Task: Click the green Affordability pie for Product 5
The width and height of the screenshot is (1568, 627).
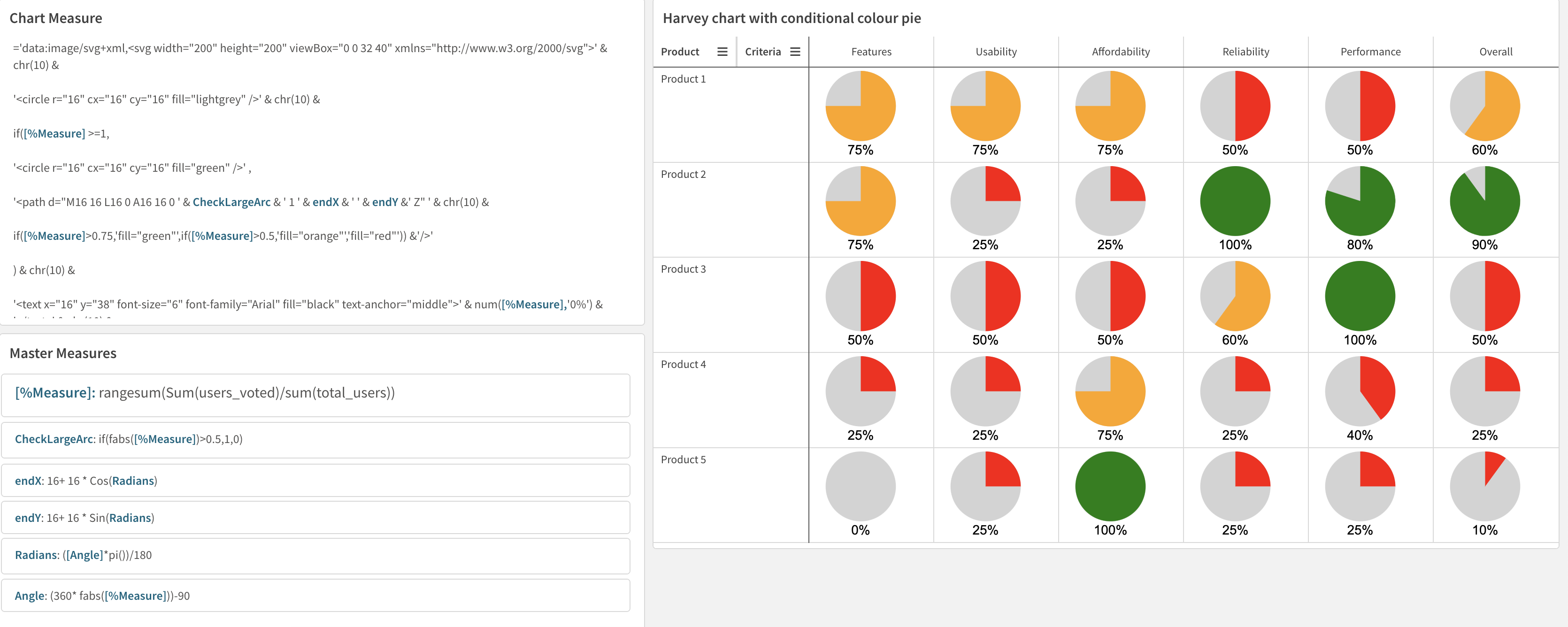Action: tap(1110, 485)
